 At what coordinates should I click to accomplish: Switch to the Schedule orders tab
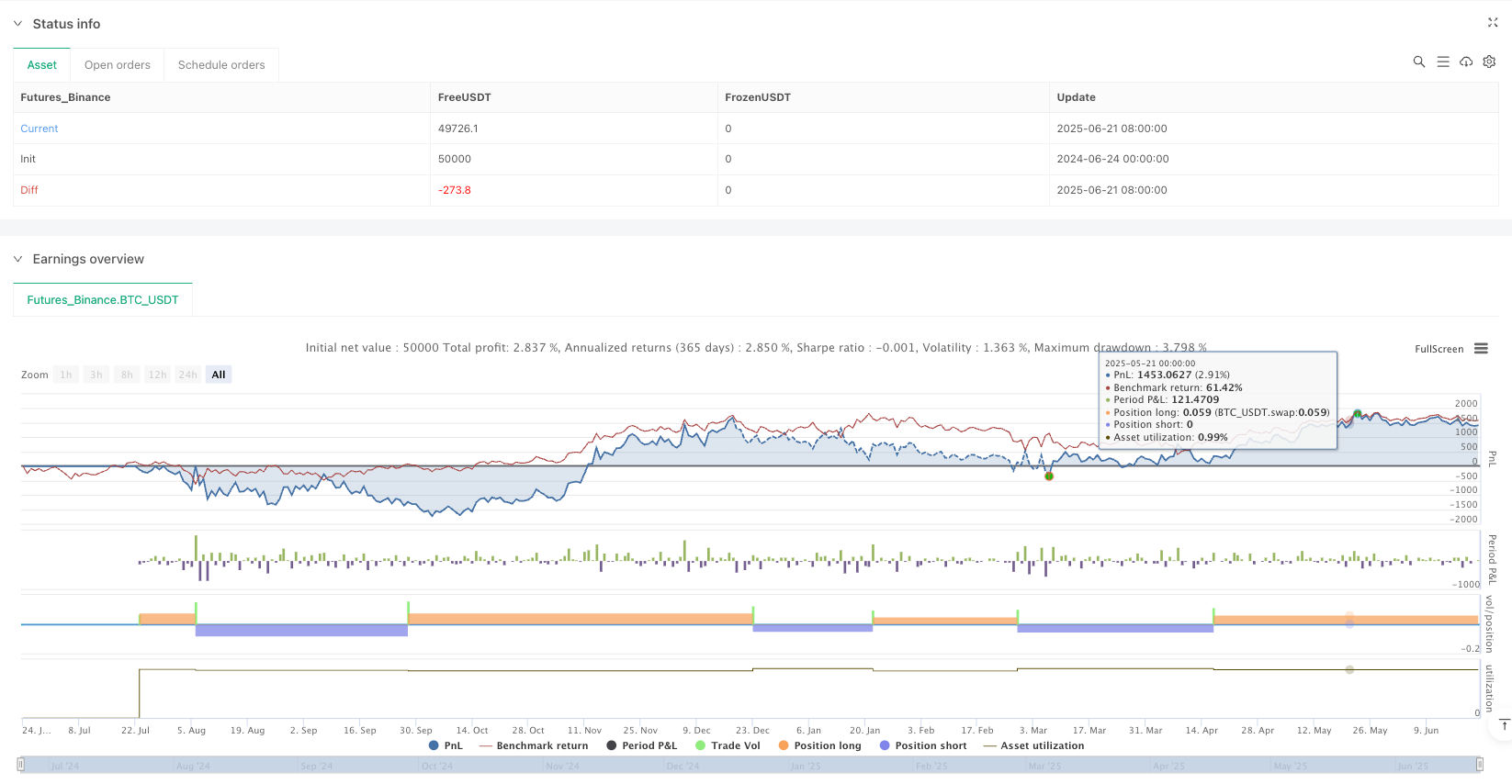click(x=221, y=65)
